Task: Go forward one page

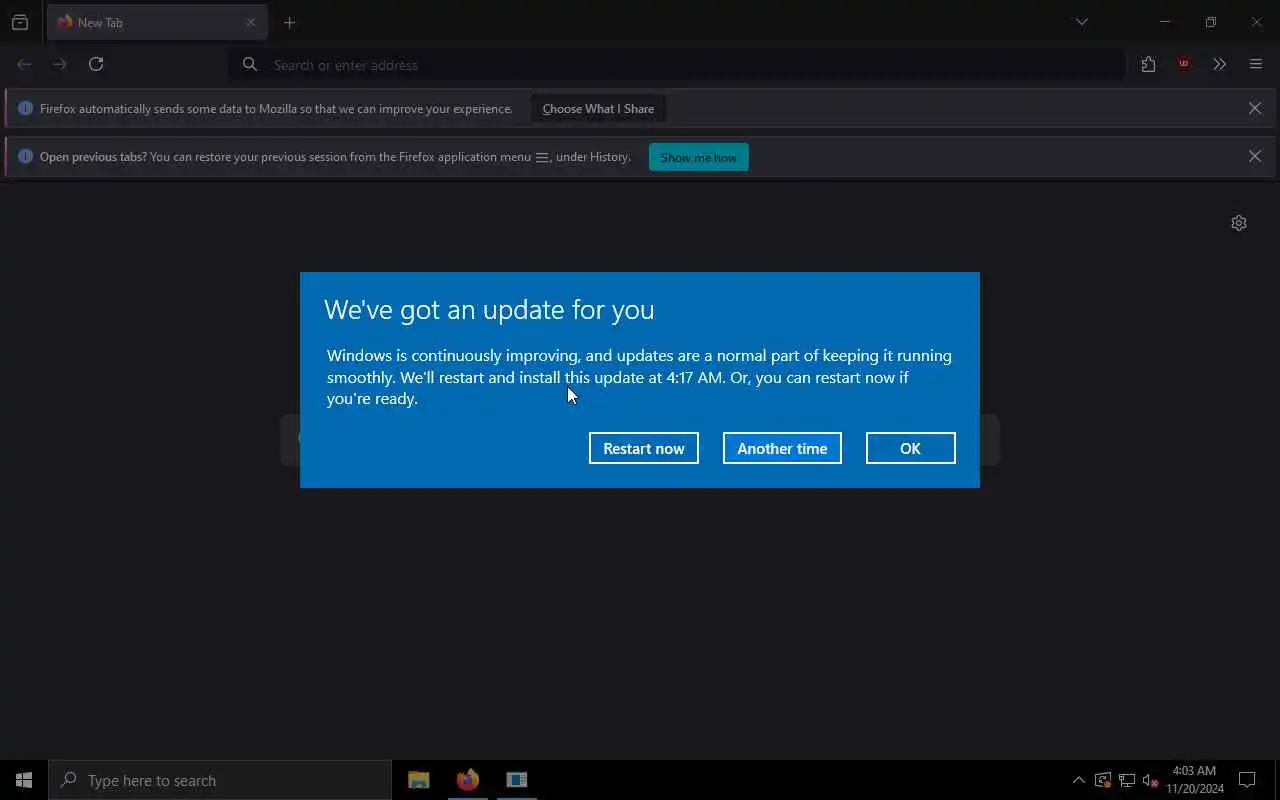Action: tap(60, 64)
